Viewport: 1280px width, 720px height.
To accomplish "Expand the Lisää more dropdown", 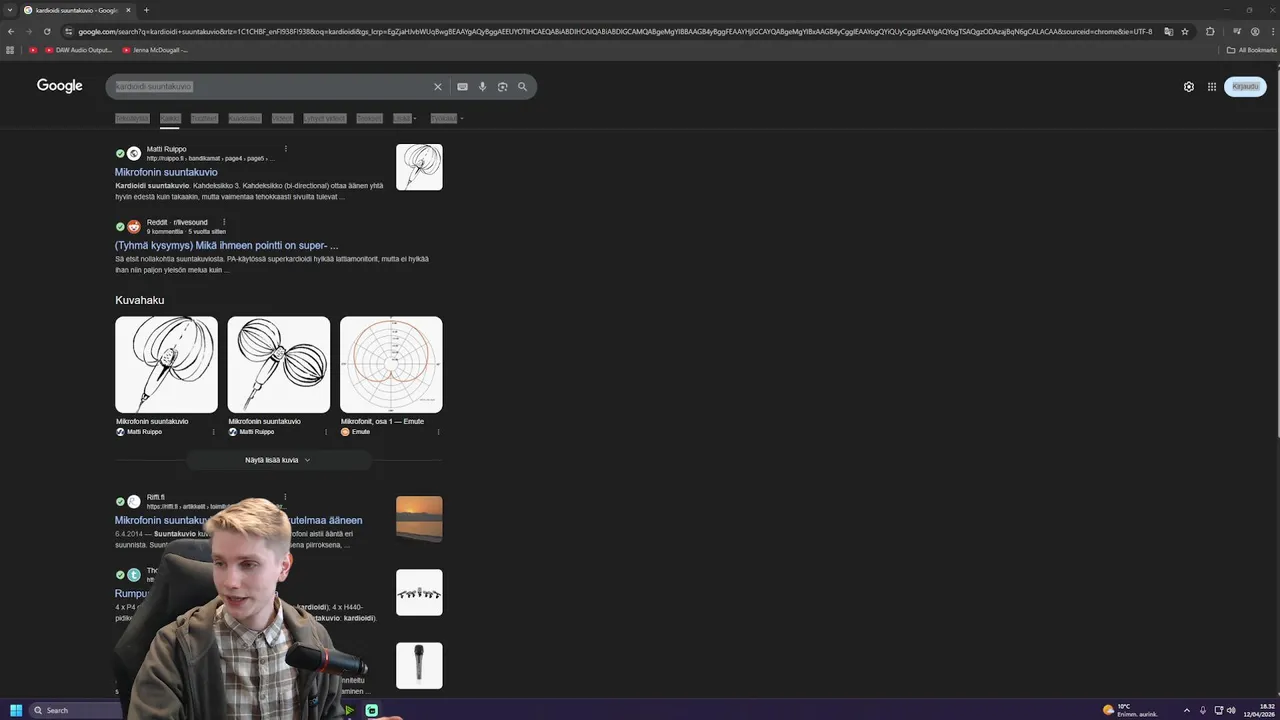I will (x=404, y=118).
